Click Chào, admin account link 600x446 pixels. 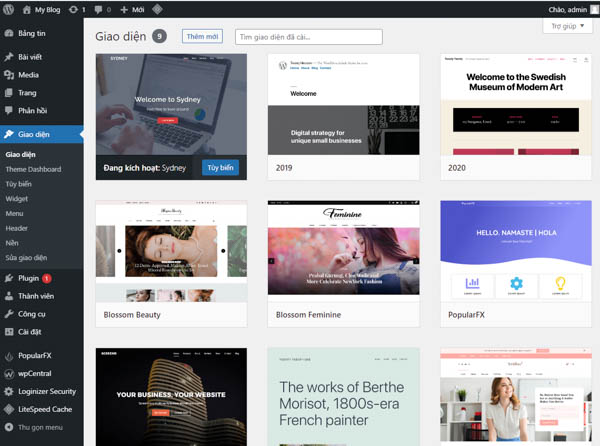coord(568,10)
